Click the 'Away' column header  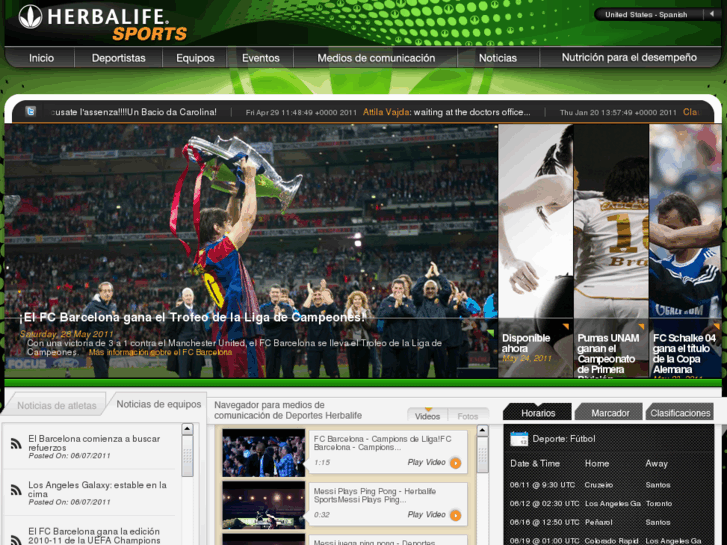coord(657,463)
